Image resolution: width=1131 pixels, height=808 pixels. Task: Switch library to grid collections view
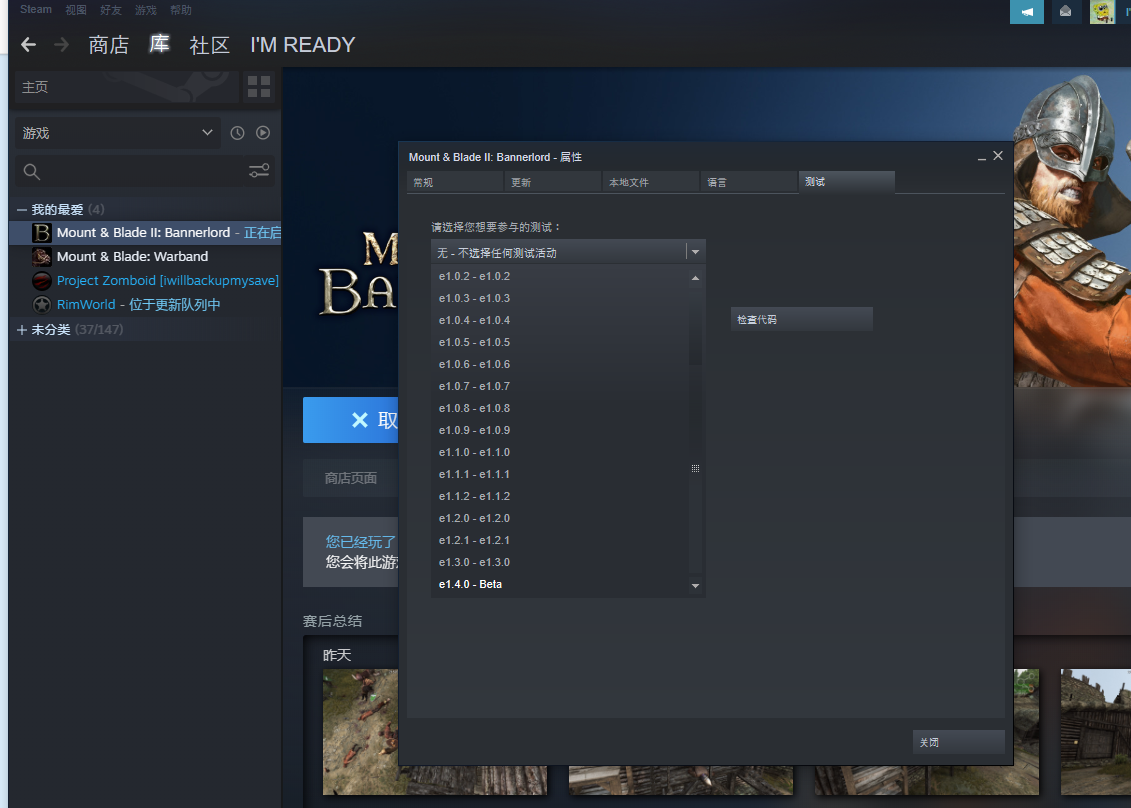[259, 87]
